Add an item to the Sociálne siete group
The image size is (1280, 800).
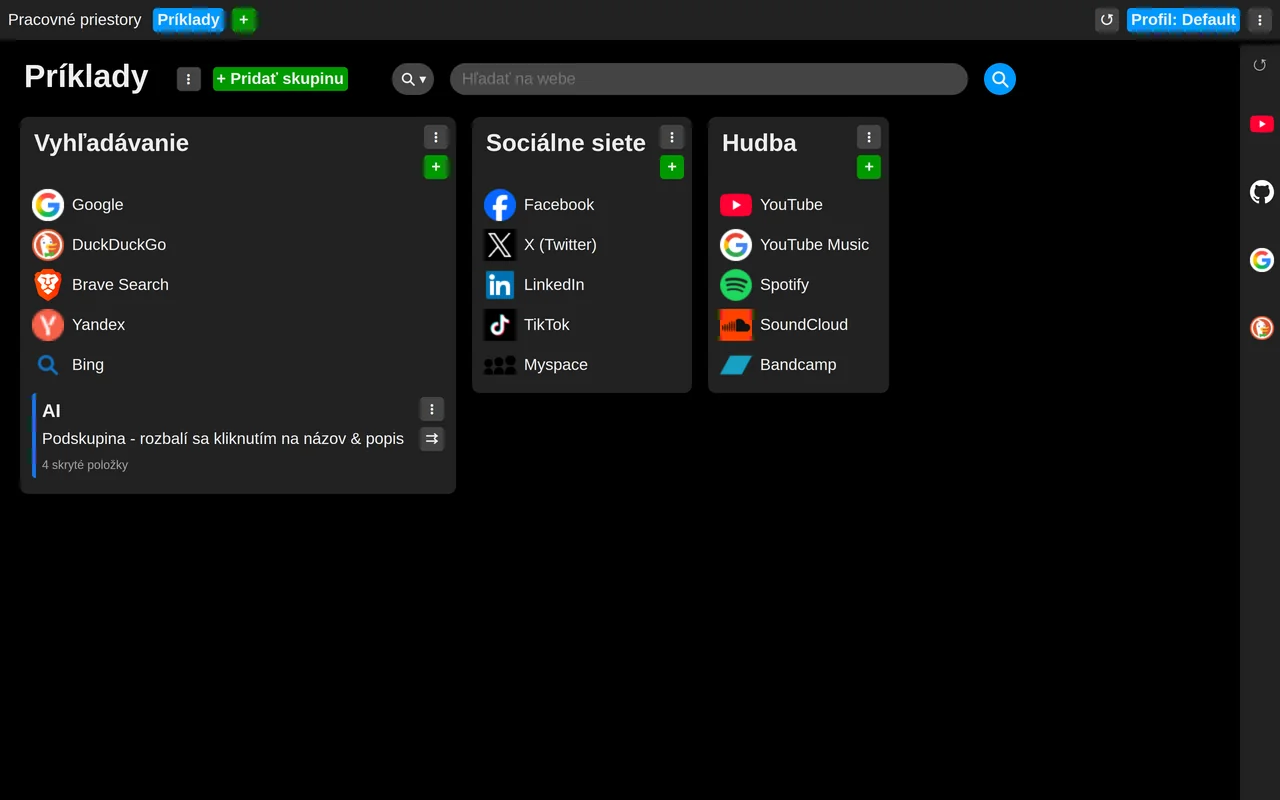tap(672, 167)
